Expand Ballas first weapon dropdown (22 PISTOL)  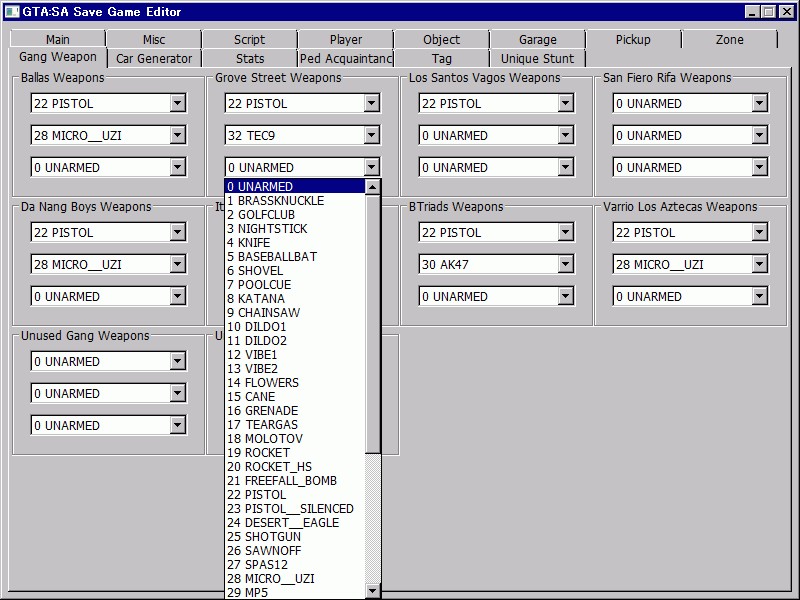tap(178, 103)
